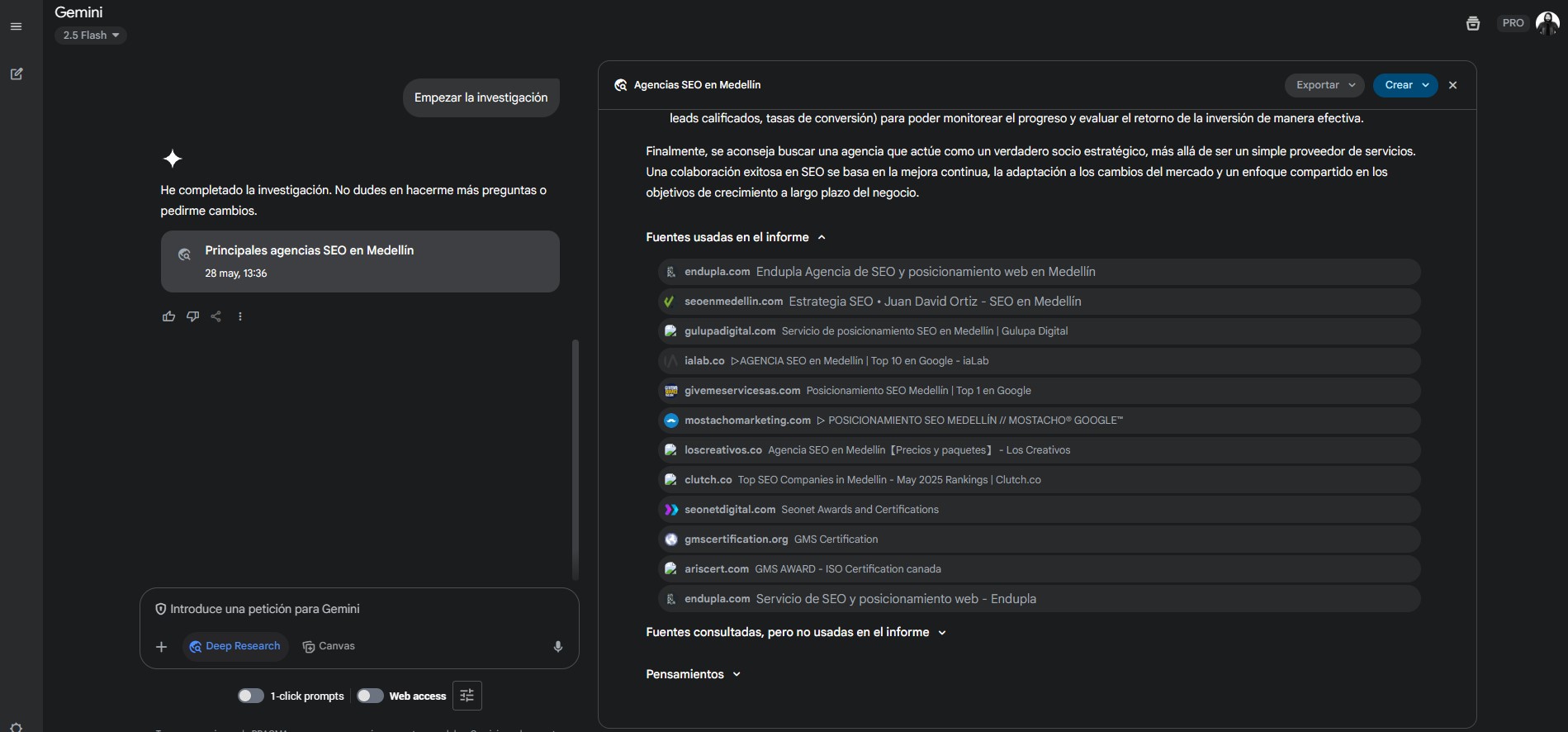This screenshot has width=1568, height=732.
Task: Click the PRO badge
Action: click(x=1513, y=23)
